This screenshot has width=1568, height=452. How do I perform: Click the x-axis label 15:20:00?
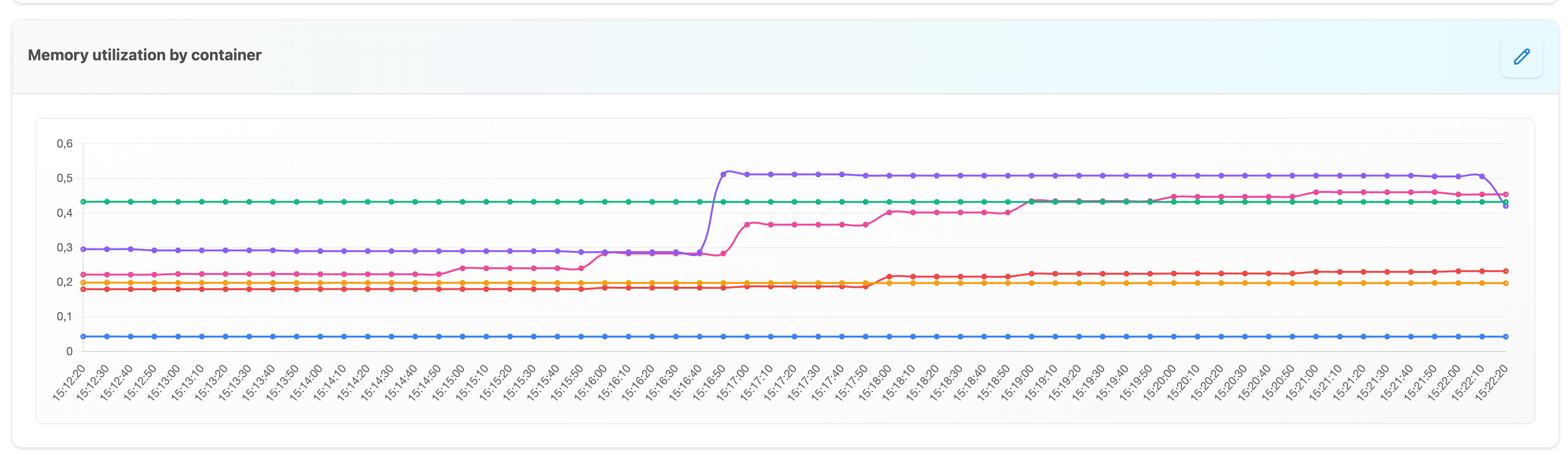click(1159, 383)
